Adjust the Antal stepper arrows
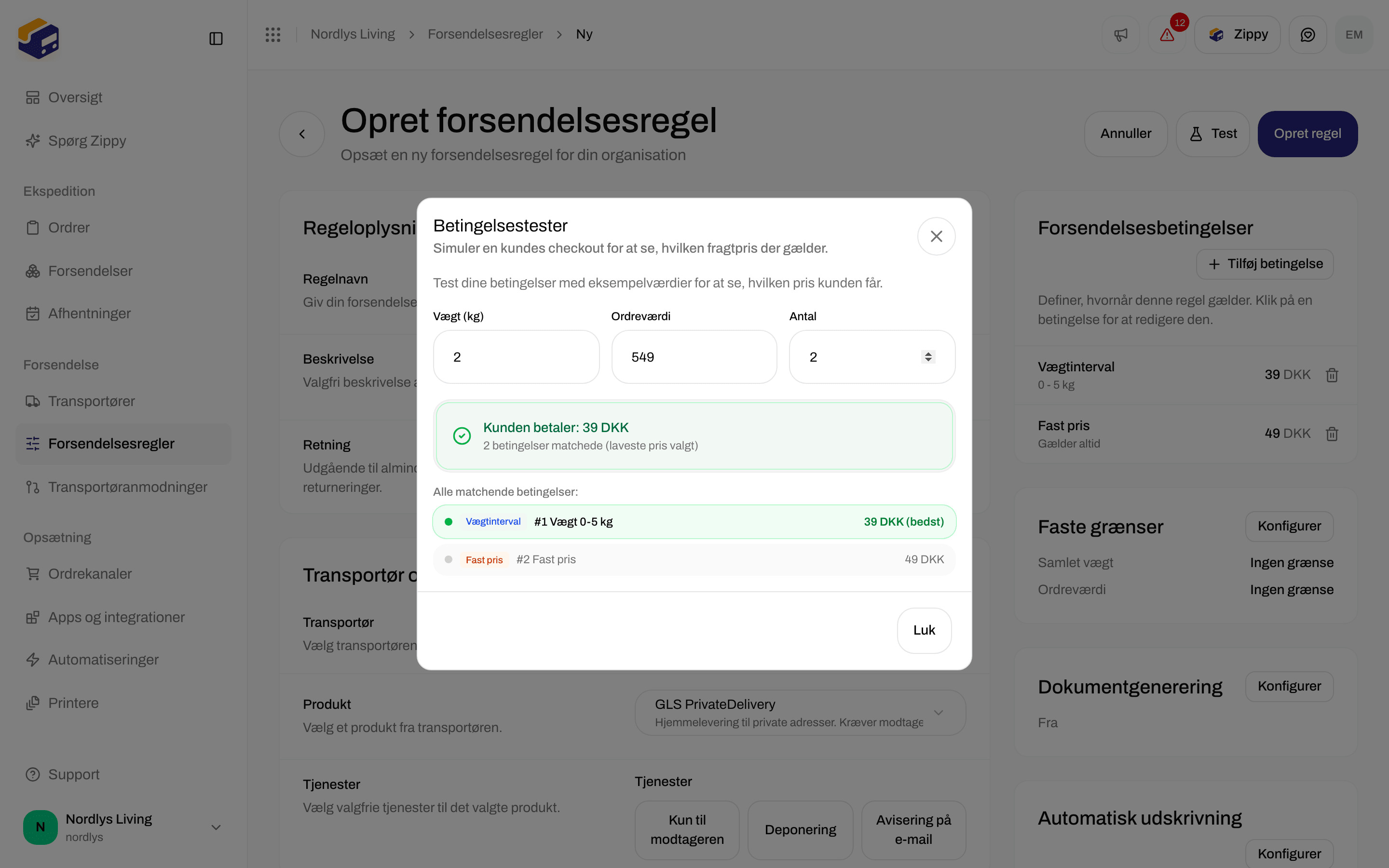This screenshot has height=868, width=1389. pyautogui.click(x=928, y=357)
